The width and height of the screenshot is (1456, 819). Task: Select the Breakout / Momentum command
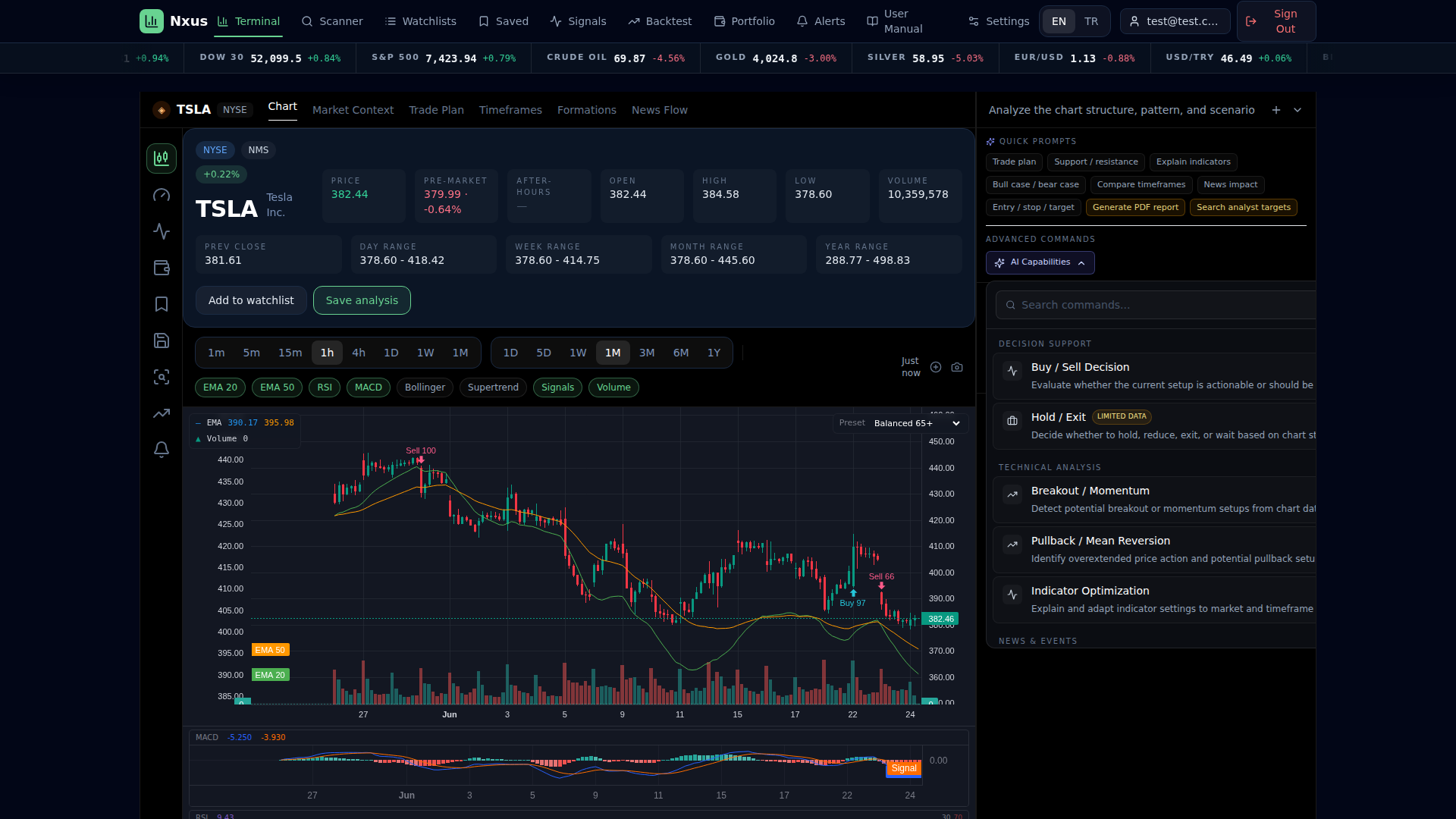tap(1154, 500)
